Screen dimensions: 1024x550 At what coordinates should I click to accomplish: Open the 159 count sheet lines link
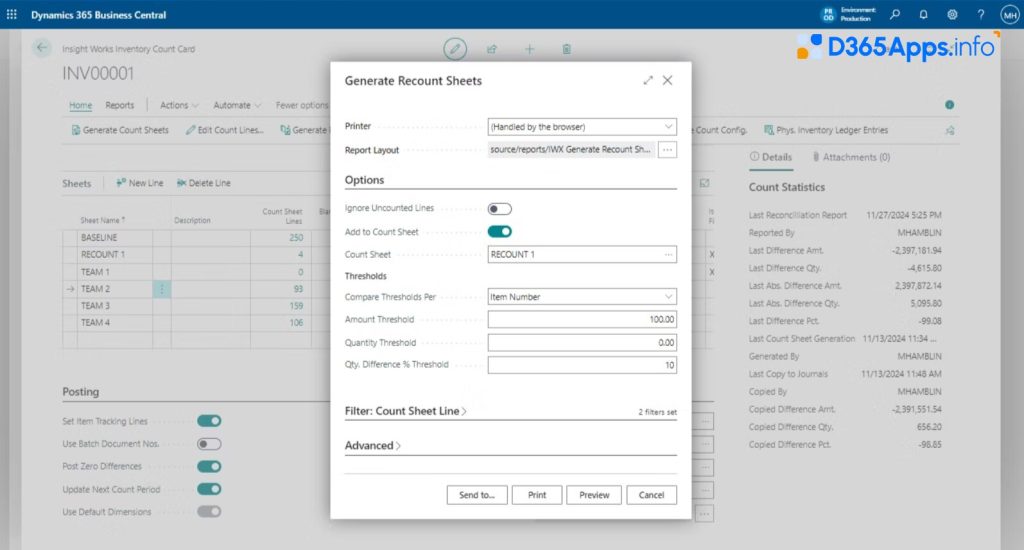point(296,306)
